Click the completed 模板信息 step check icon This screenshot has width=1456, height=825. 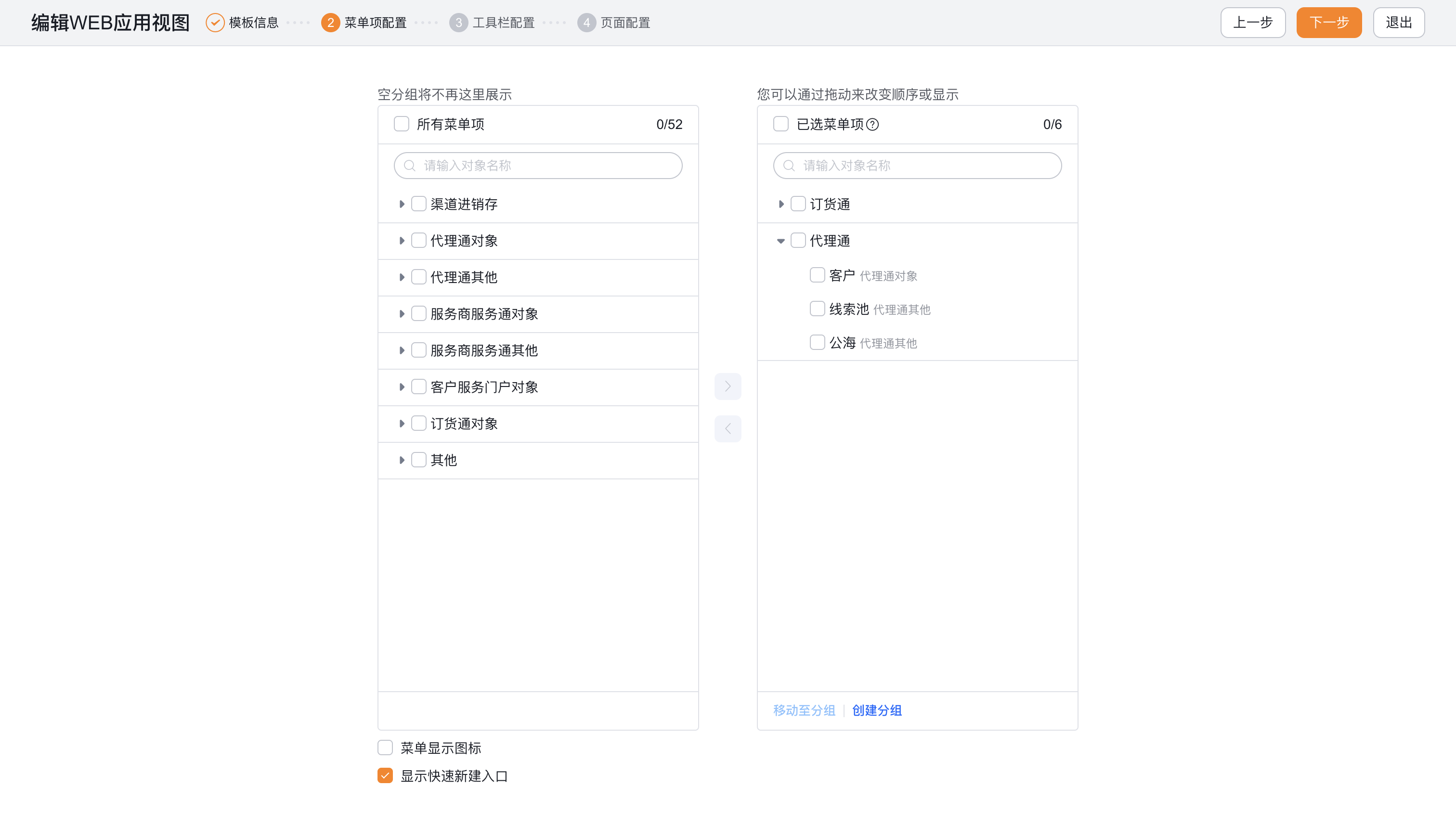click(215, 23)
